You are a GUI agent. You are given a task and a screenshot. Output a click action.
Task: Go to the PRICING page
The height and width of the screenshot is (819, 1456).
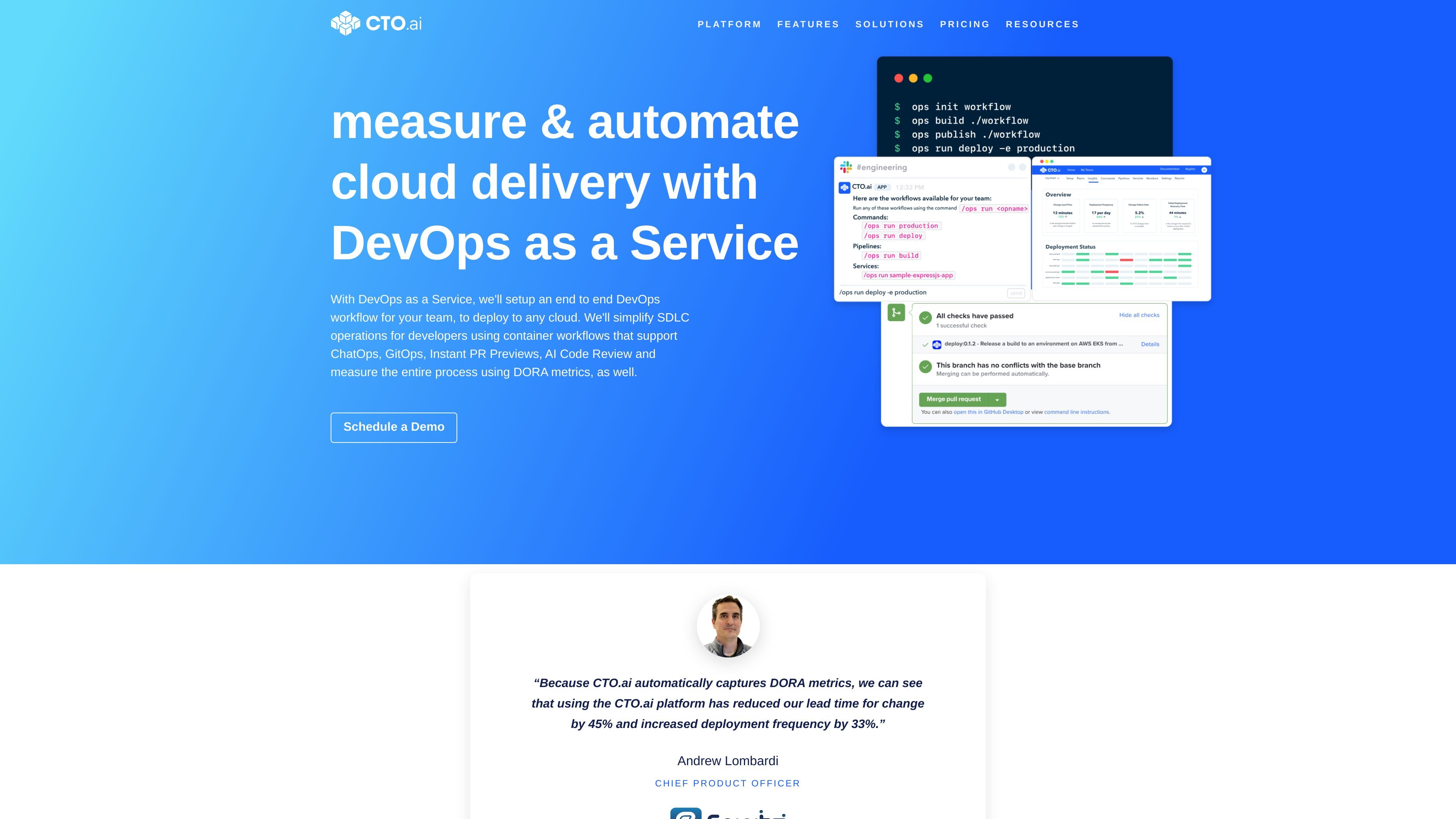click(x=965, y=24)
